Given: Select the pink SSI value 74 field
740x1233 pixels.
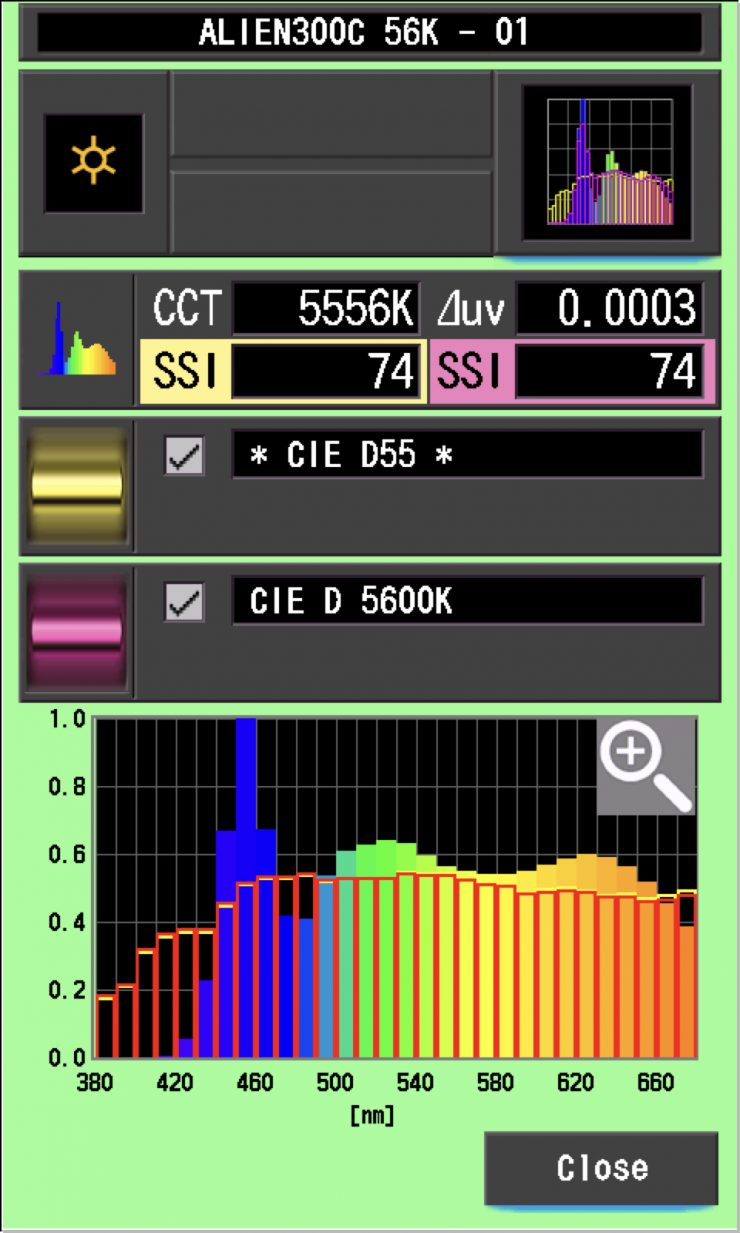Looking at the screenshot, I should (609, 372).
